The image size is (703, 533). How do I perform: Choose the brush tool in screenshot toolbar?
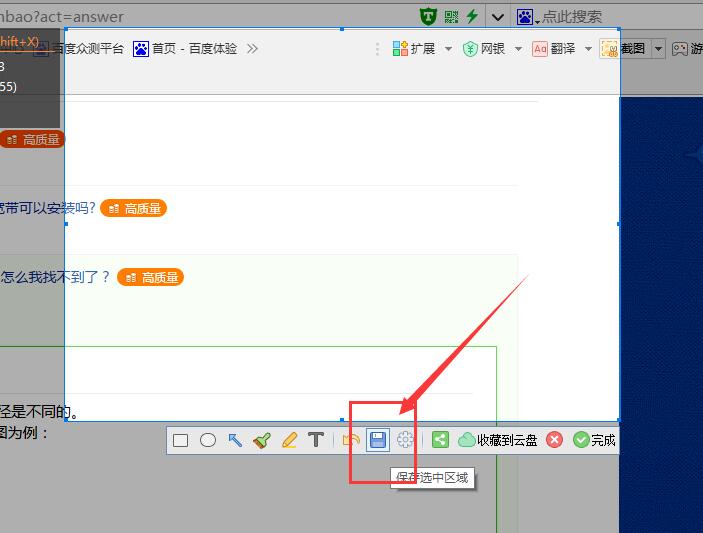[x=262, y=440]
